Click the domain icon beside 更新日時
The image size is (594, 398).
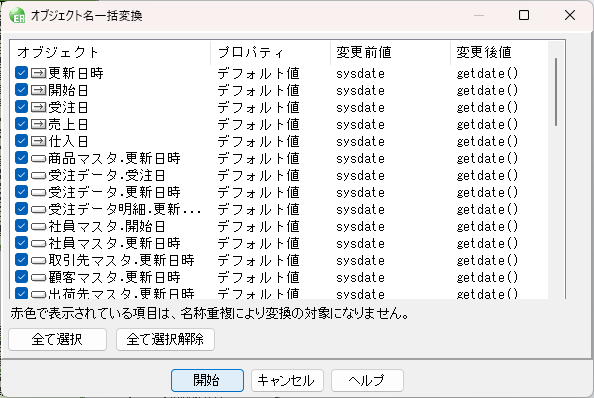[x=38, y=73]
